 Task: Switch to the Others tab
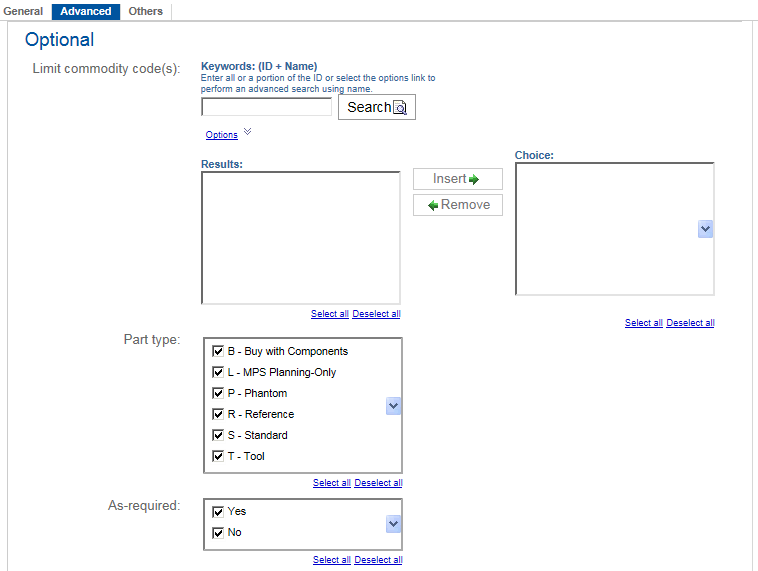[x=146, y=12]
